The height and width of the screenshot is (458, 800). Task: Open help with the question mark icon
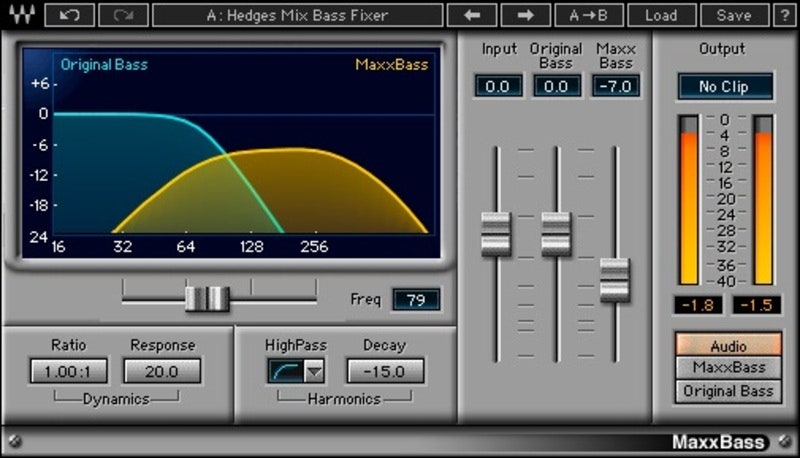tap(788, 15)
